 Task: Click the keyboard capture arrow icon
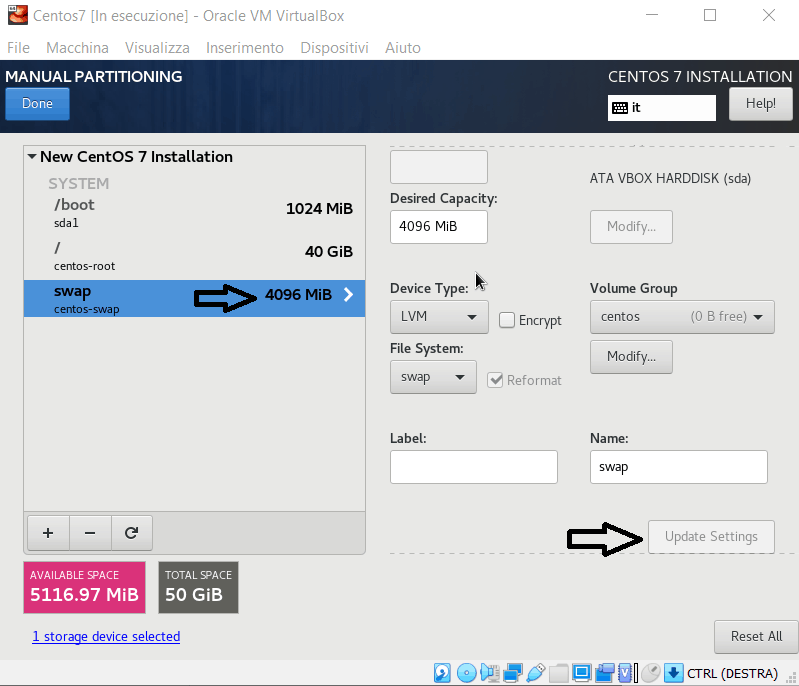[674, 673]
